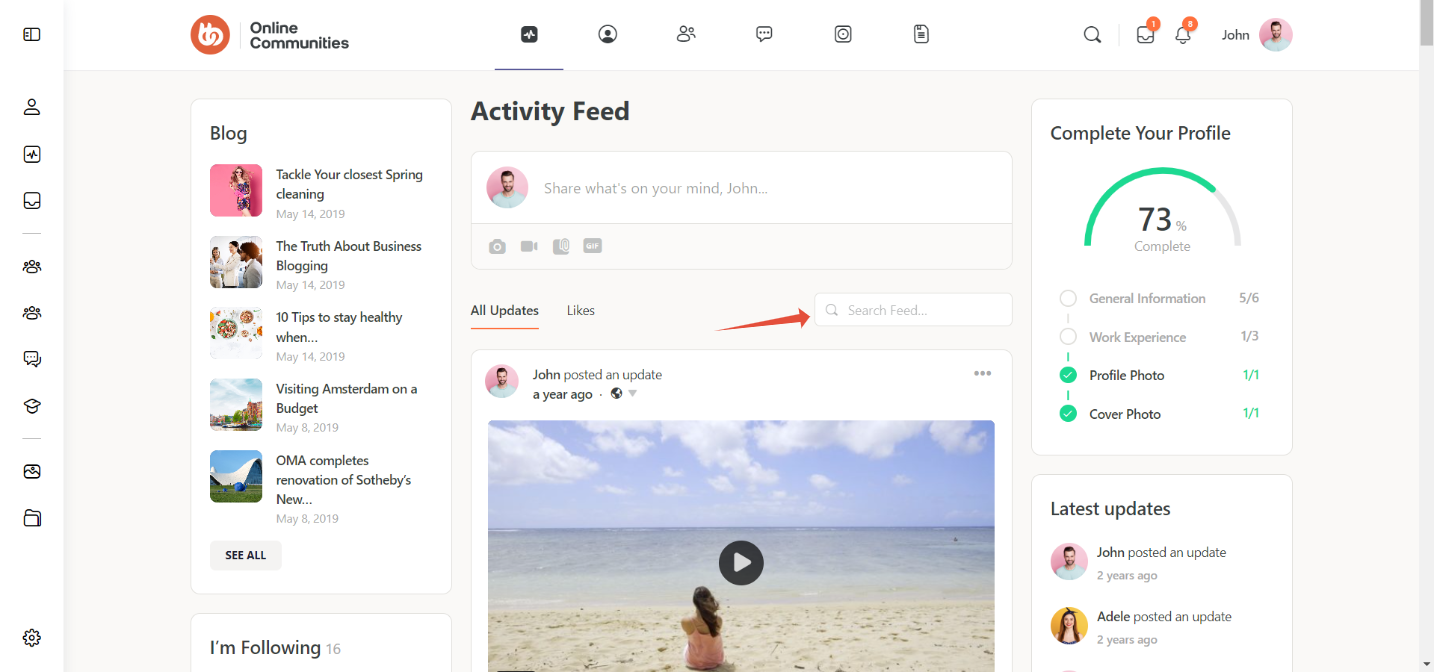
Task: Select the activity feed tab in top navigation
Action: [529, 34]
